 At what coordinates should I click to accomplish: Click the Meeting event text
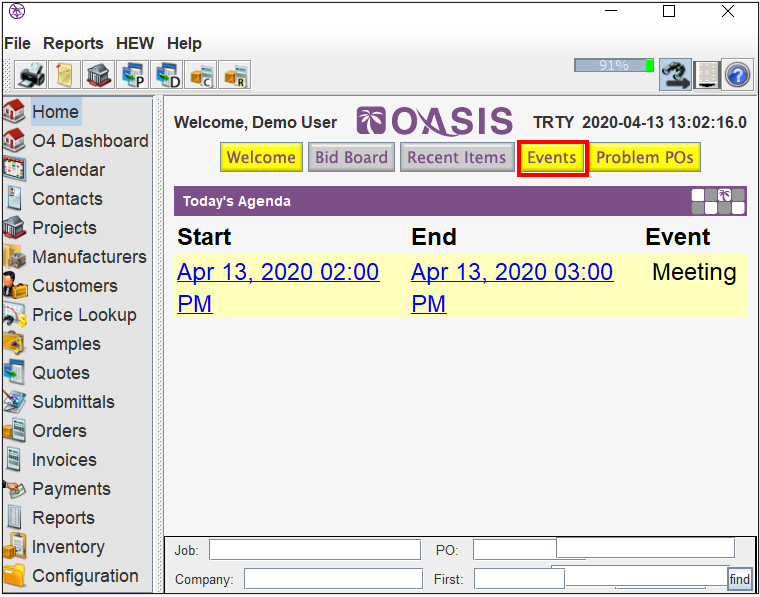pyautogui.click(x=695, y=272)
